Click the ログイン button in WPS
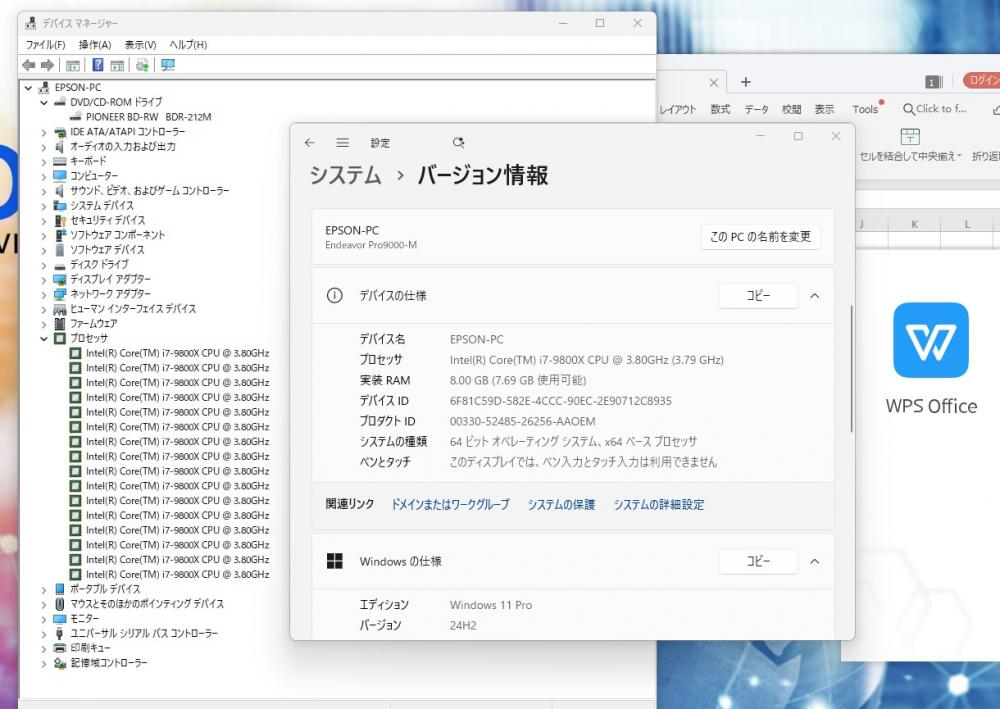The width and height of the screenshot is (1000, 709). point(981,80)
